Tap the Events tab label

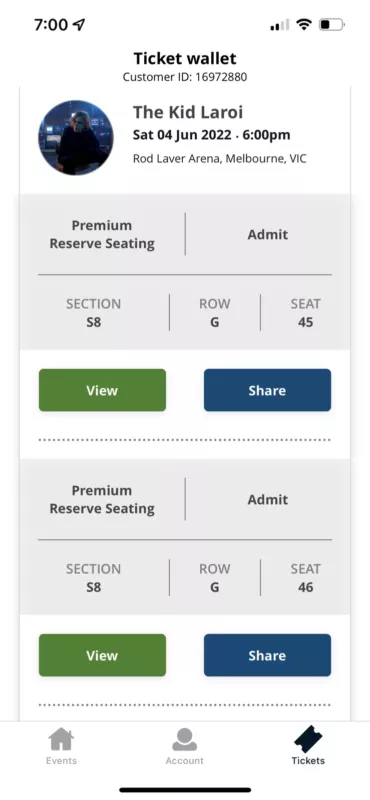(x=61, y=761)
